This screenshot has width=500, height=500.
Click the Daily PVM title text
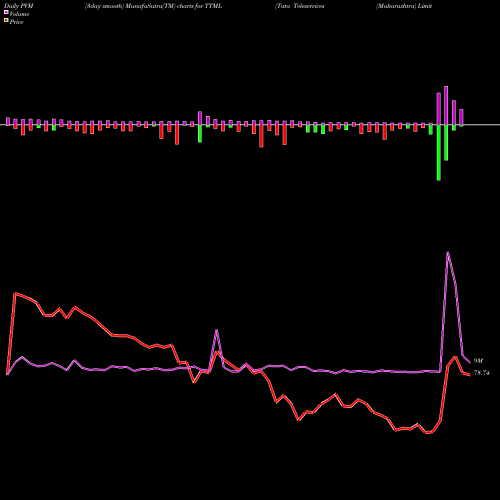pyautogui.click(x=19, y=6)
